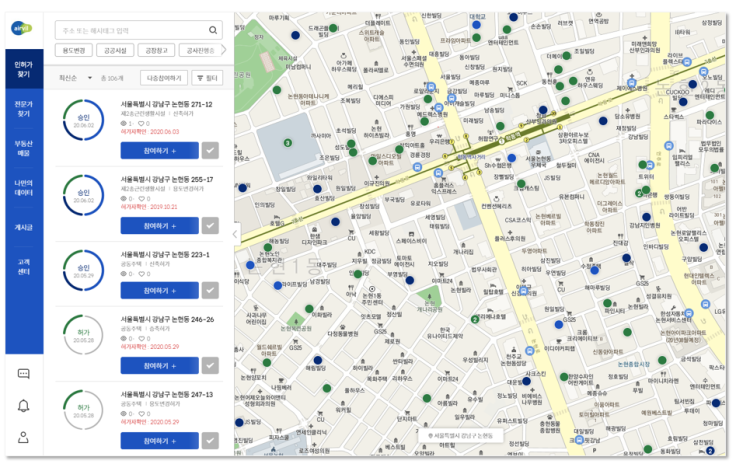Image resolution: width=743 pixels, height=471 pixels.
Task: Click the 허가 progress ring for 논현동 246-26
Action: click(83, 335)
